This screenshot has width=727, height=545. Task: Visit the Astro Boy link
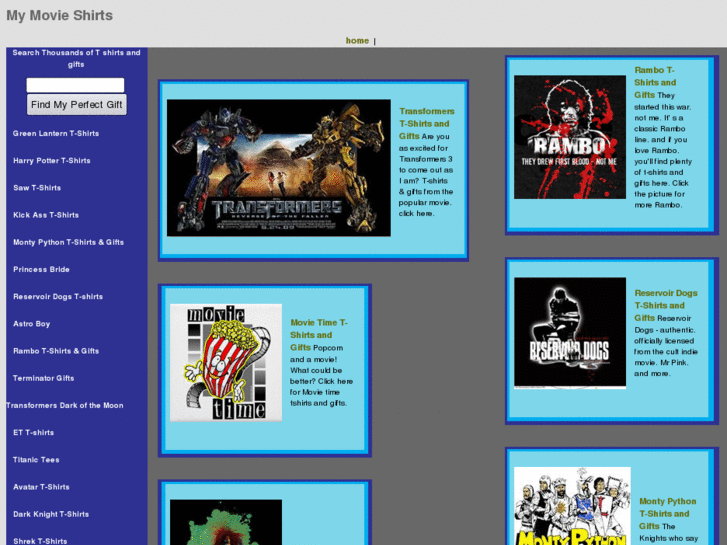[32, 324]
